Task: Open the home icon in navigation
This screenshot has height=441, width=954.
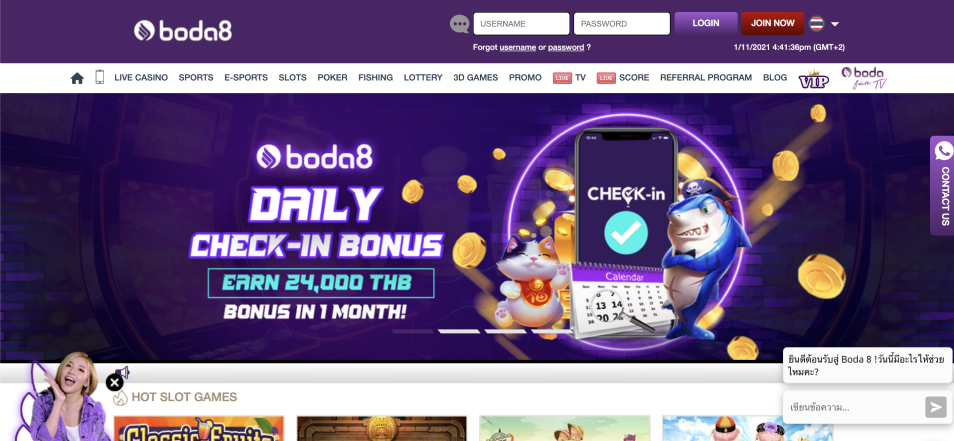Action: pos(77,78)
